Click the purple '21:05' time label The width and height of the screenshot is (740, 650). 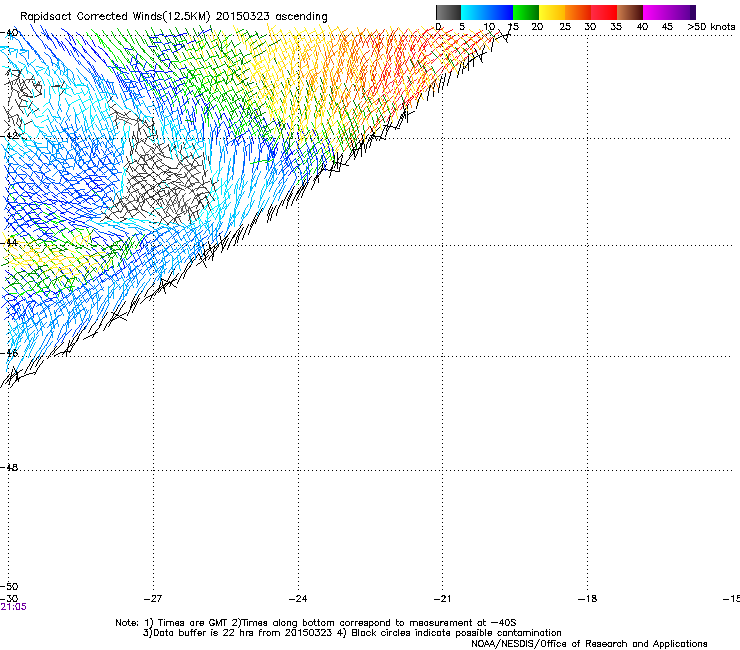coord(13,607)
